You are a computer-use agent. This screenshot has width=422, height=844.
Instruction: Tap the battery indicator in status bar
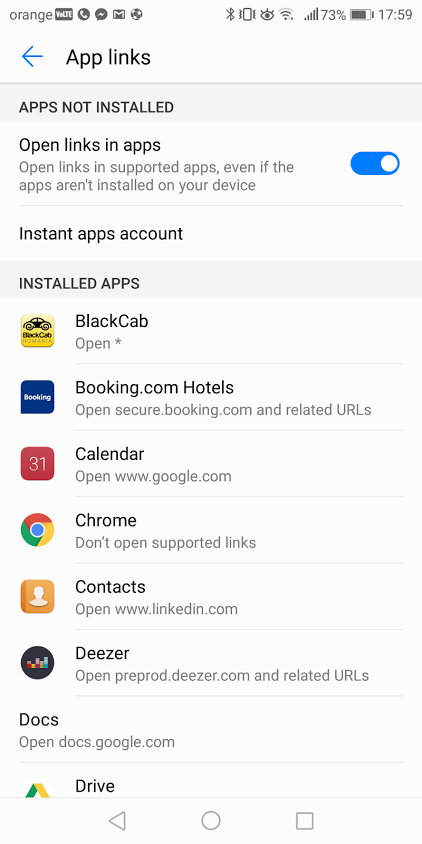(x=361, y=15)
